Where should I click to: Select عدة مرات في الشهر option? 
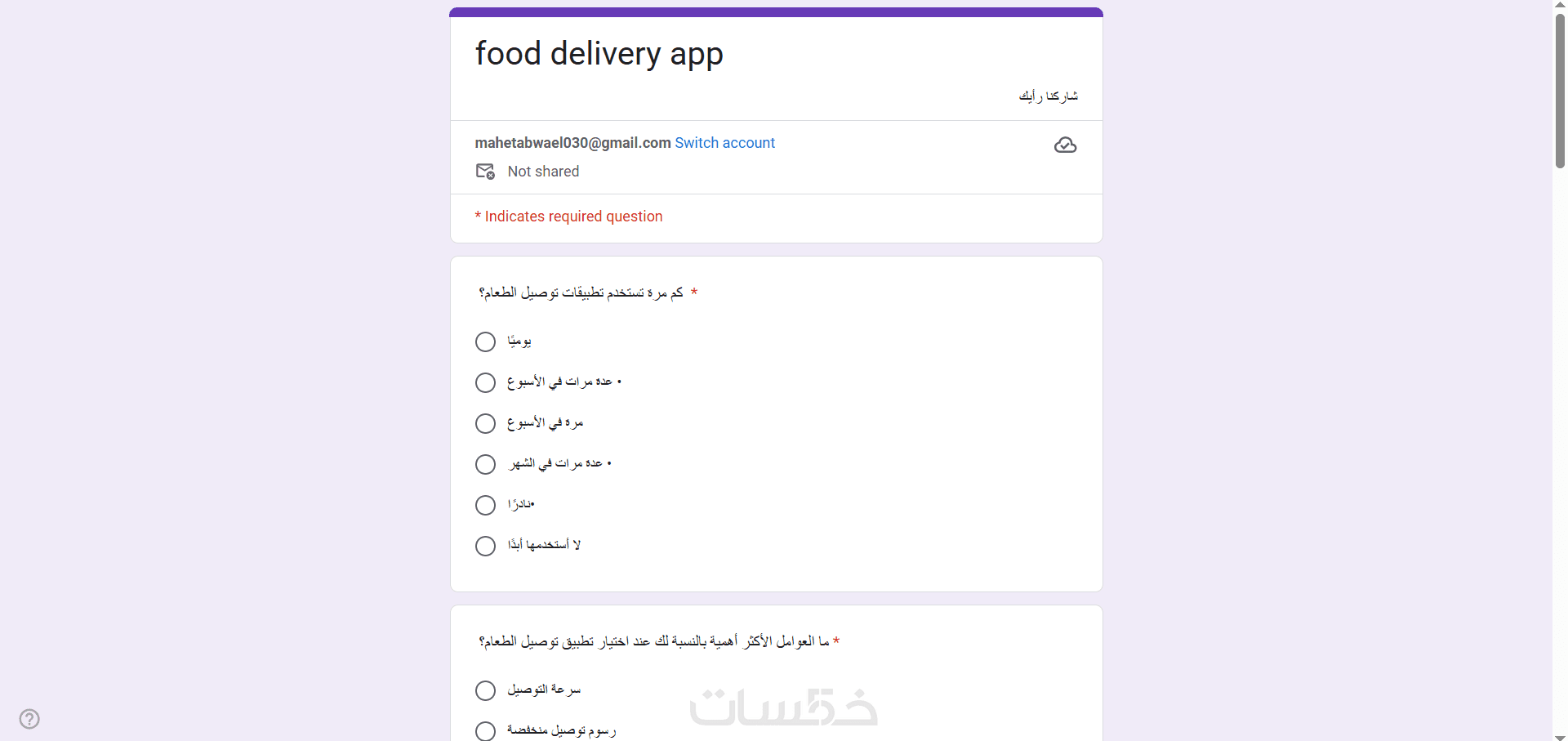coord(486,464)
